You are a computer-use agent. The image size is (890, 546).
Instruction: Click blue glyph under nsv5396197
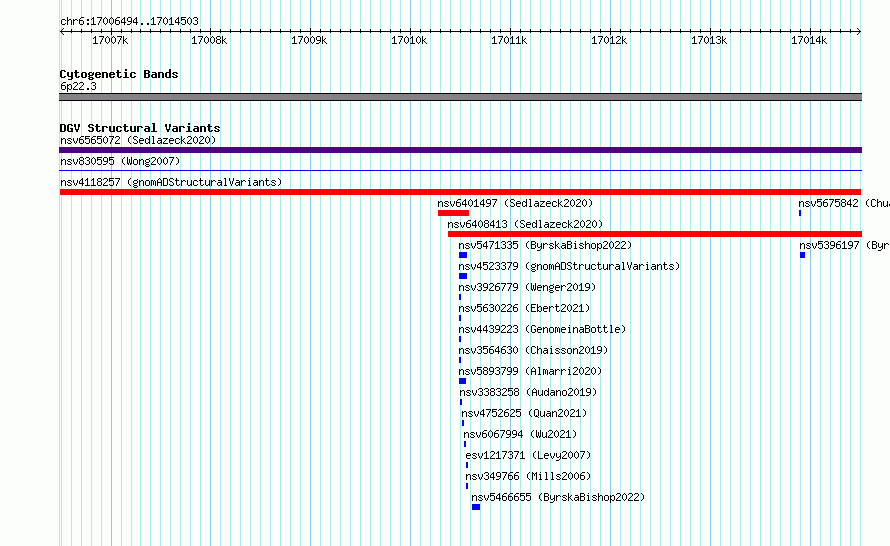pyautogui.click(x=803, y=255)
